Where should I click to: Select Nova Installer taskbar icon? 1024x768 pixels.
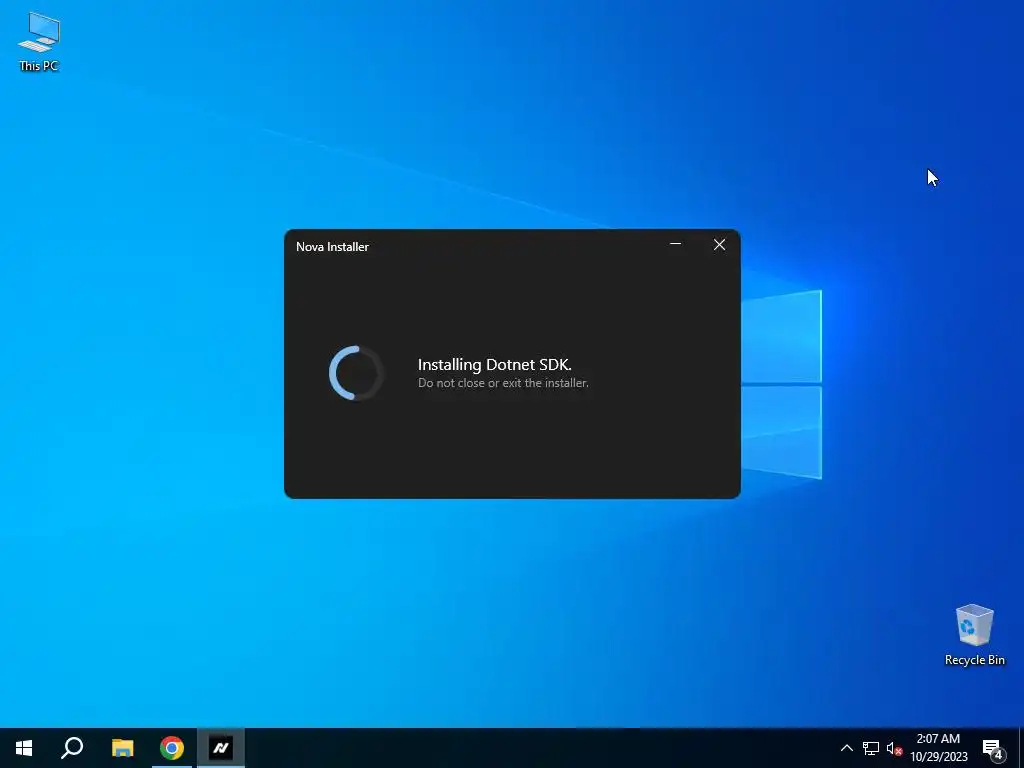click(221, 748)
